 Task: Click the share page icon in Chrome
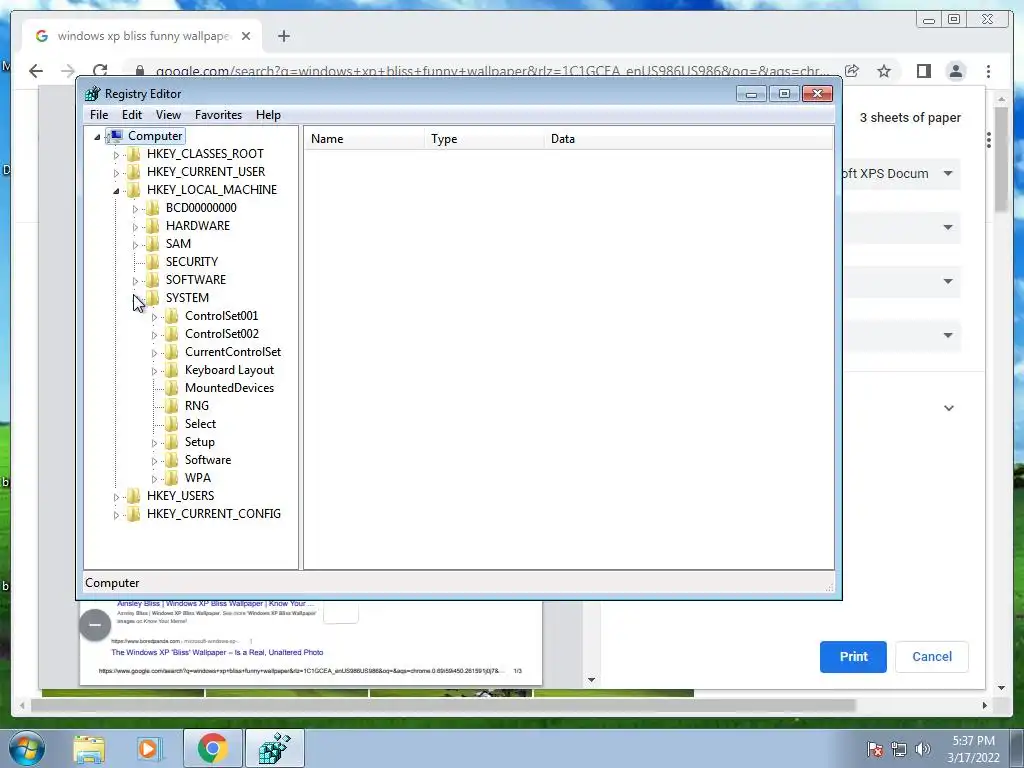[852, 71]
